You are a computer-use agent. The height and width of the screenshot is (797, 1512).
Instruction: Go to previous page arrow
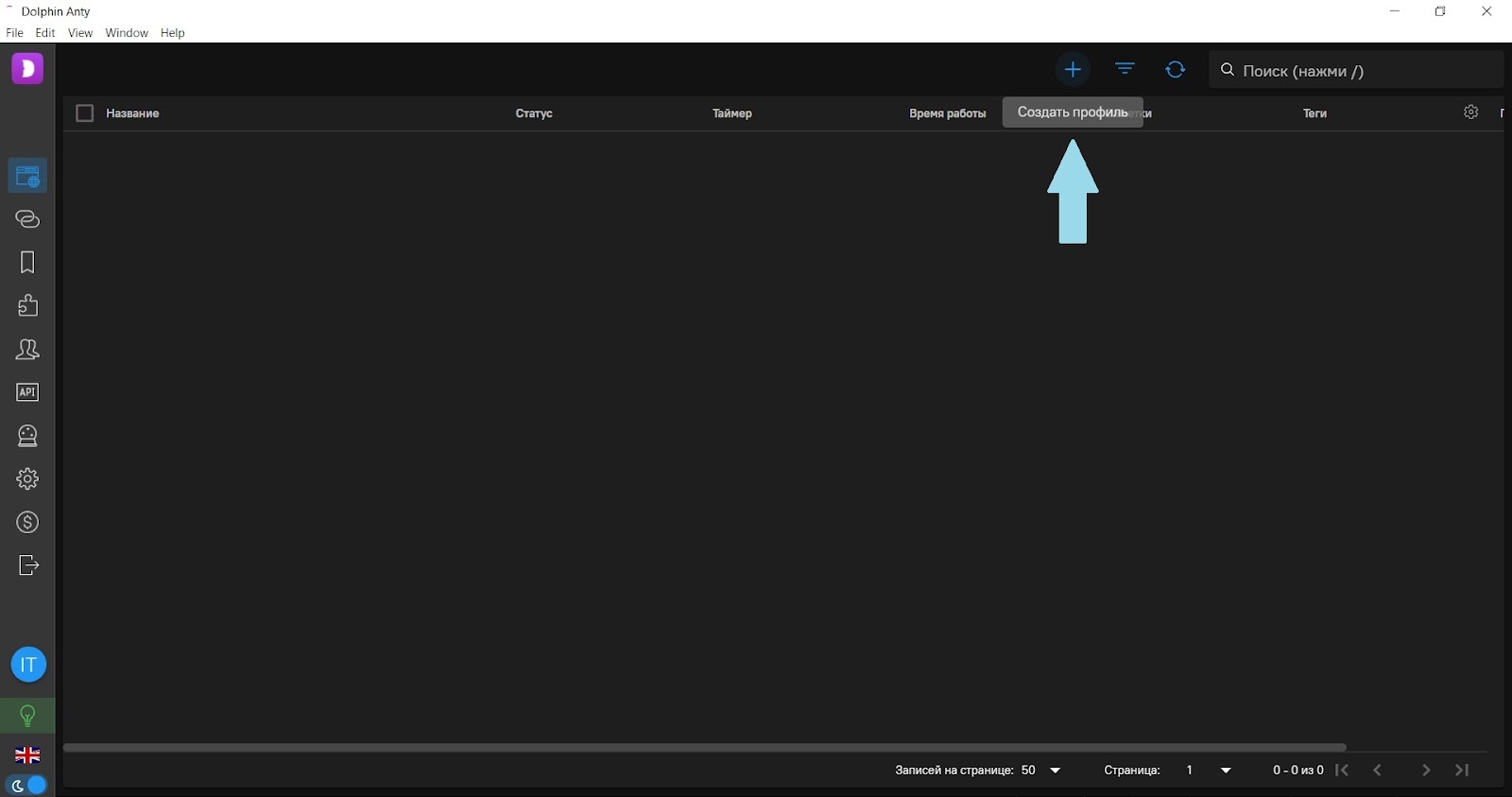[1378, 771]
